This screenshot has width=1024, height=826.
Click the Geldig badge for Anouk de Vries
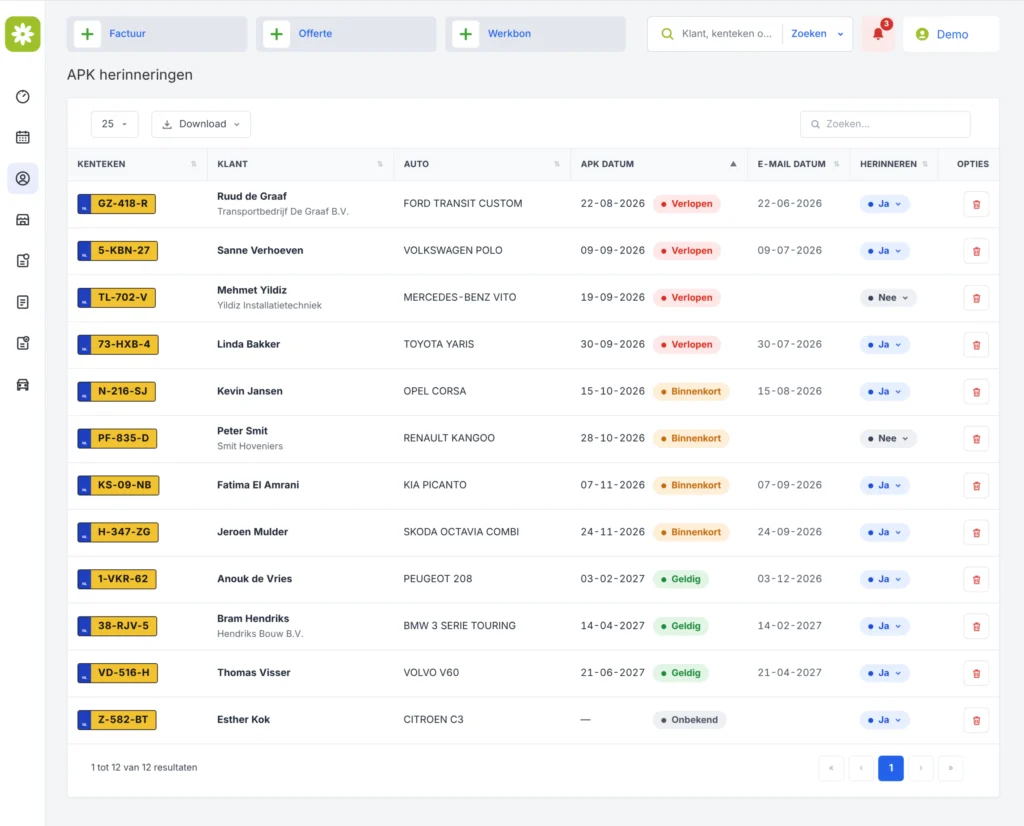tap(680, 579)
